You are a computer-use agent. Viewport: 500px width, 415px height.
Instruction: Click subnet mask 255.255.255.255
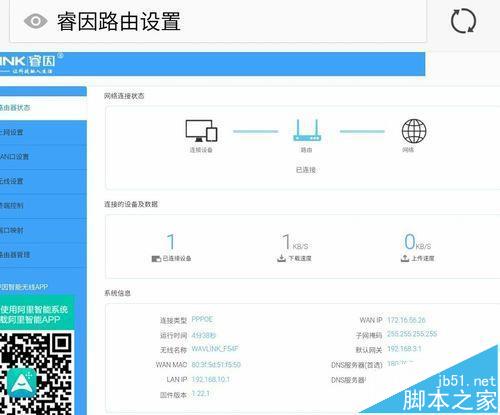[x=412, y=334]
